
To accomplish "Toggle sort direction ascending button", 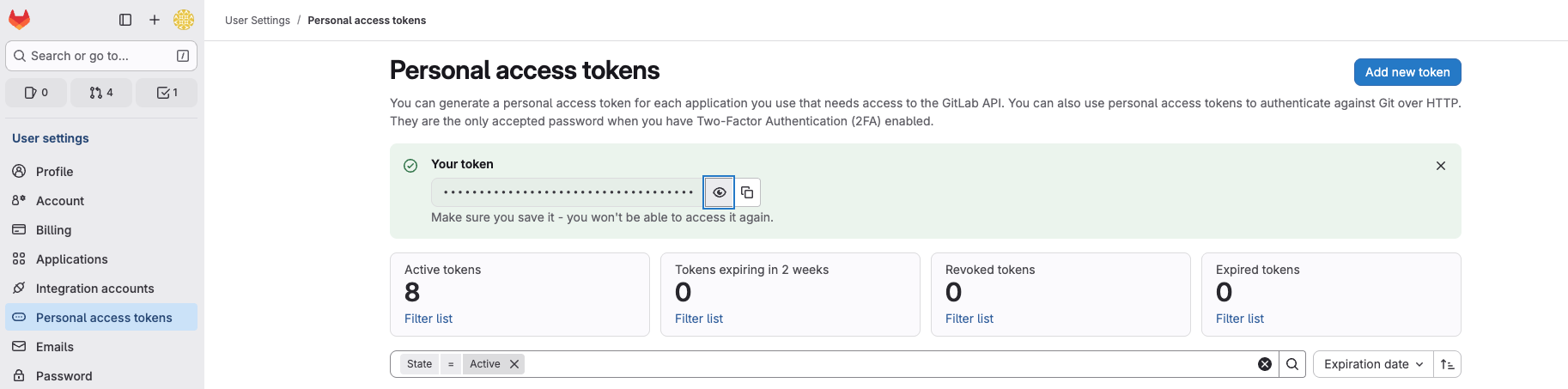I will click(x=1448, y=364).
